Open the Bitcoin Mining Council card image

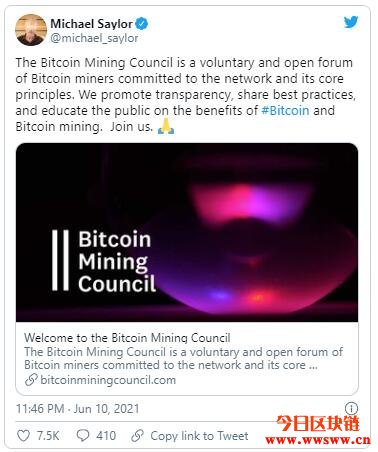[x=187, y=232]
